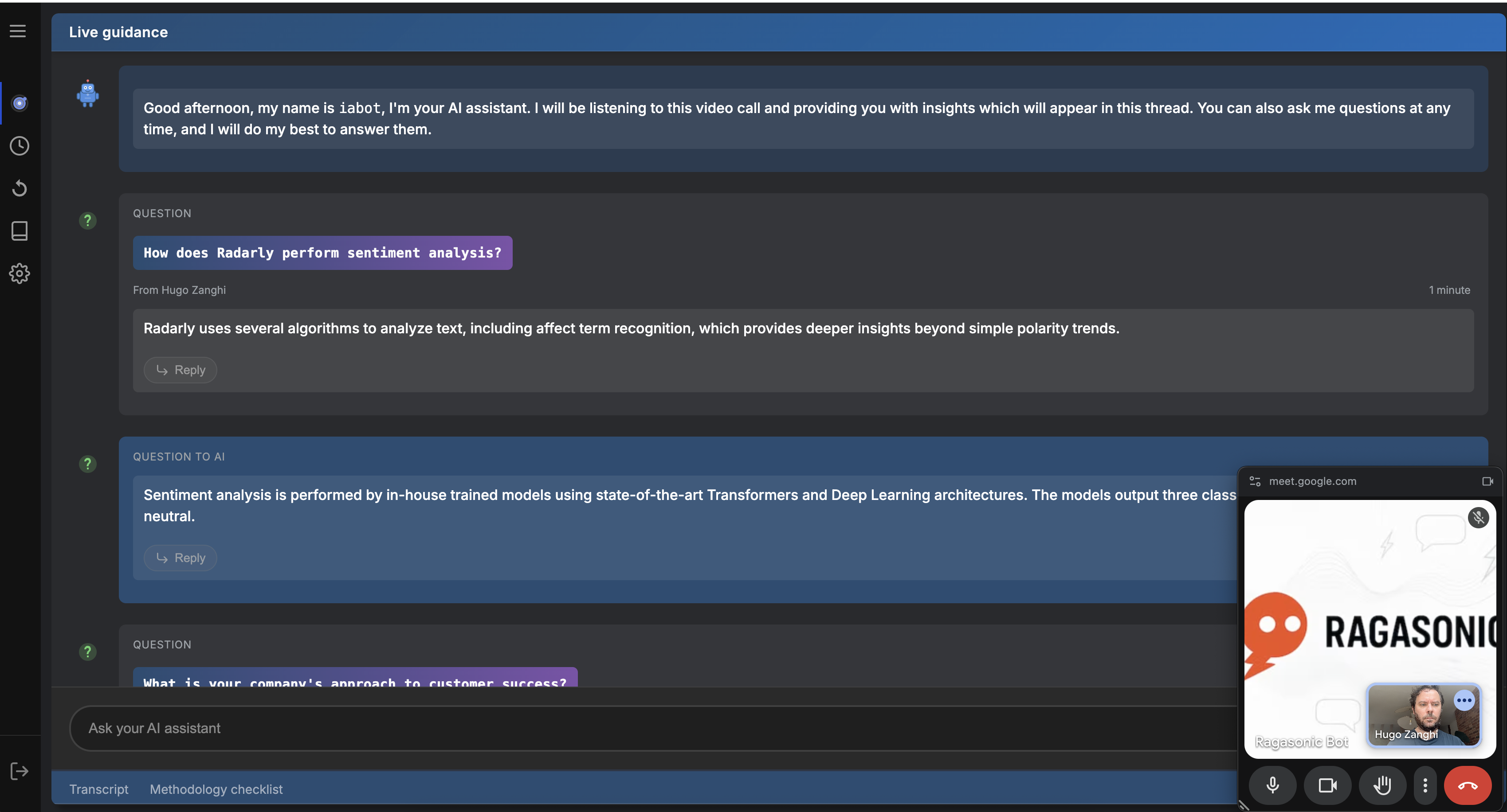Click the iabot robot avatar
The image size is (1507, 812).
88,94
